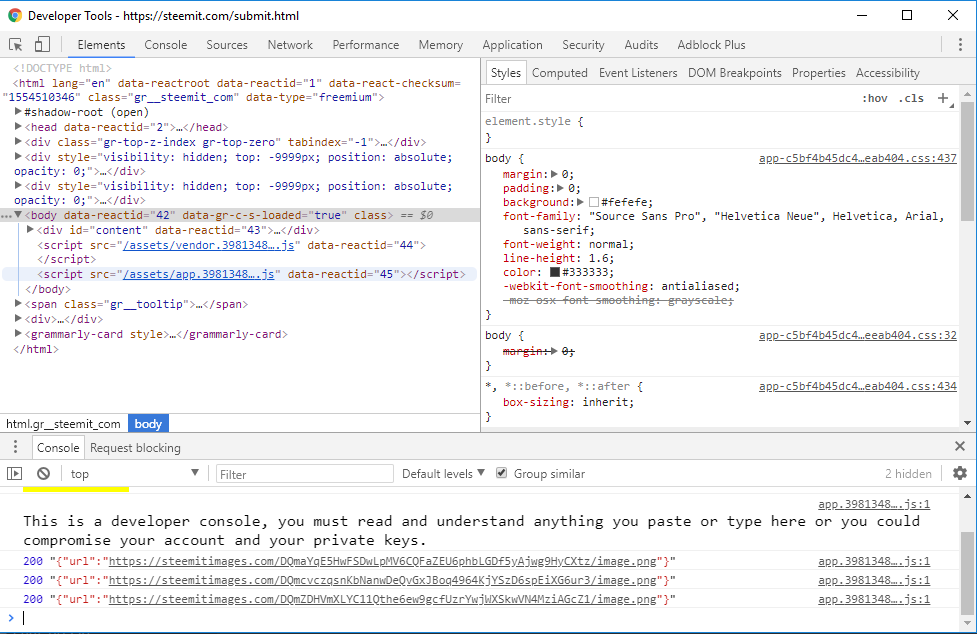This screenshot has width=977, height=634.
Task: Expand the span class gr__tooltip node
Action: [18, 303]
